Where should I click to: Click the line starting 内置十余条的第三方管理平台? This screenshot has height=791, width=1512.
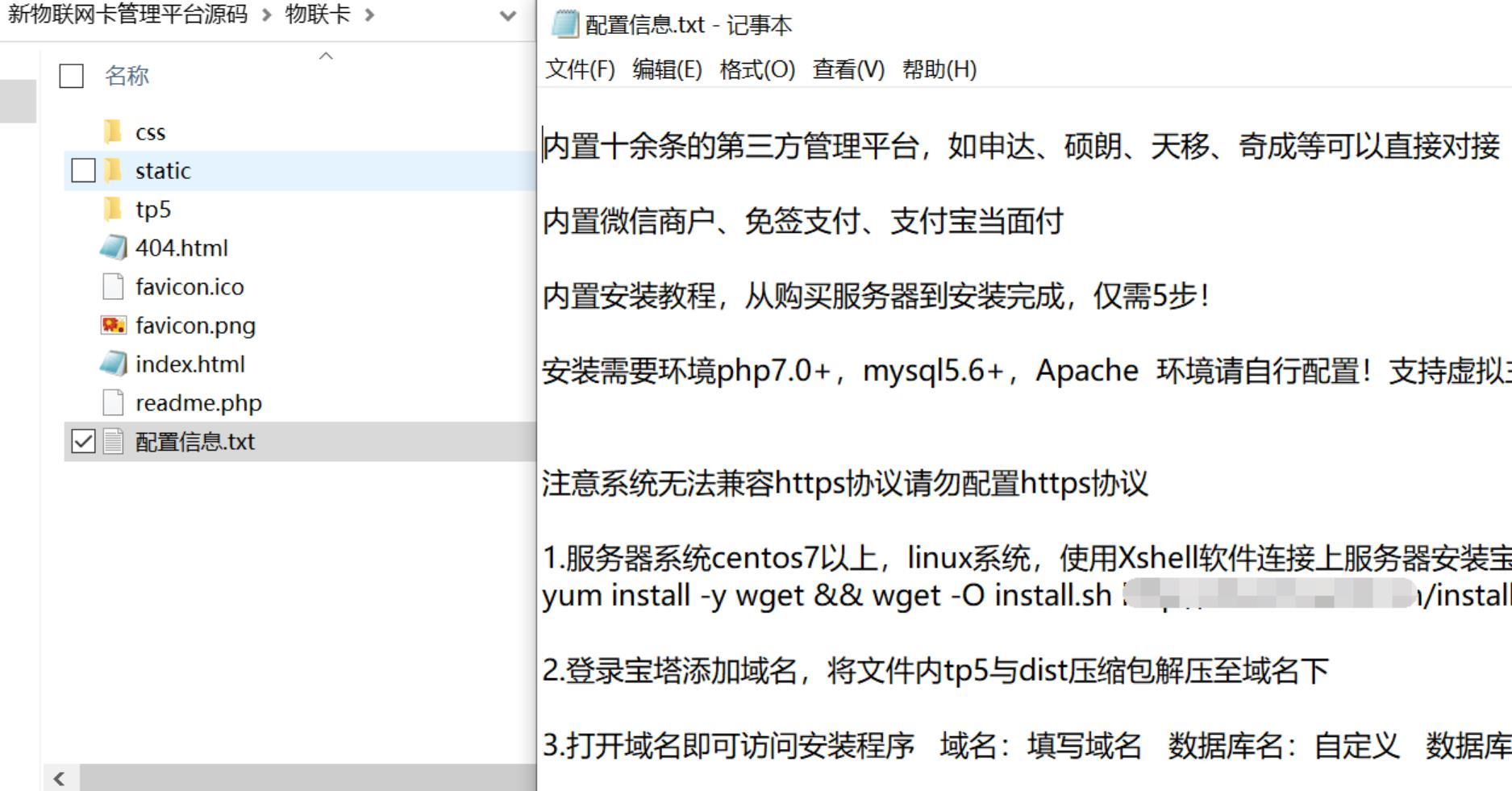point(1020,147)
